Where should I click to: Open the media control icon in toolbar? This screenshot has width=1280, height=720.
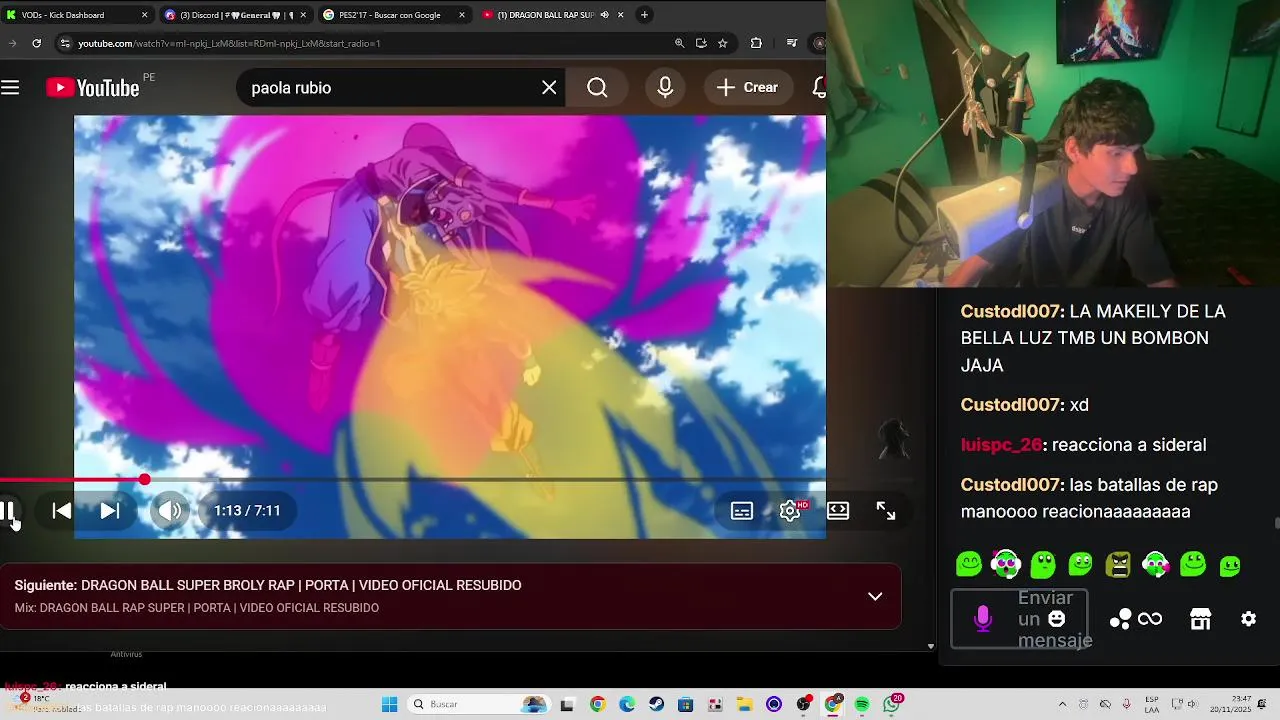792,43
